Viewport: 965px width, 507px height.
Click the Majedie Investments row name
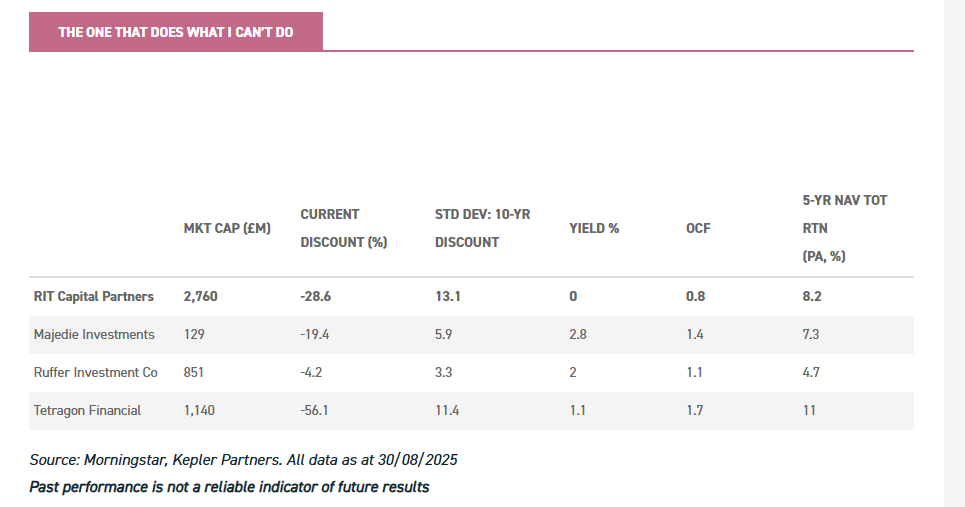pos(94,334)
